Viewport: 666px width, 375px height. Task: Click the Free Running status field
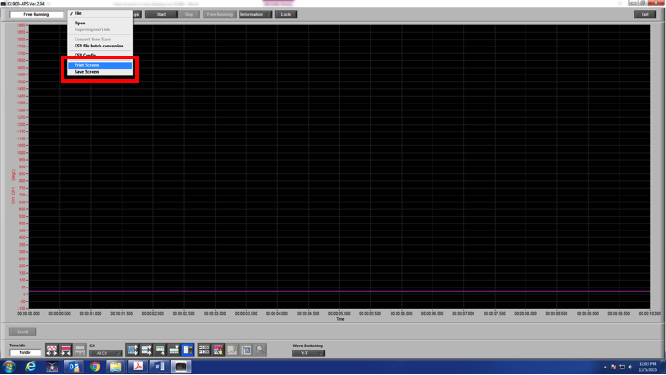click(x=37, y=14)
